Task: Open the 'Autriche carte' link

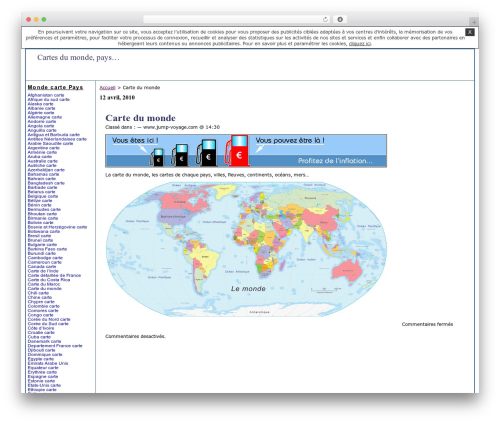Action: pyautogui.click(x=42, y=165)
